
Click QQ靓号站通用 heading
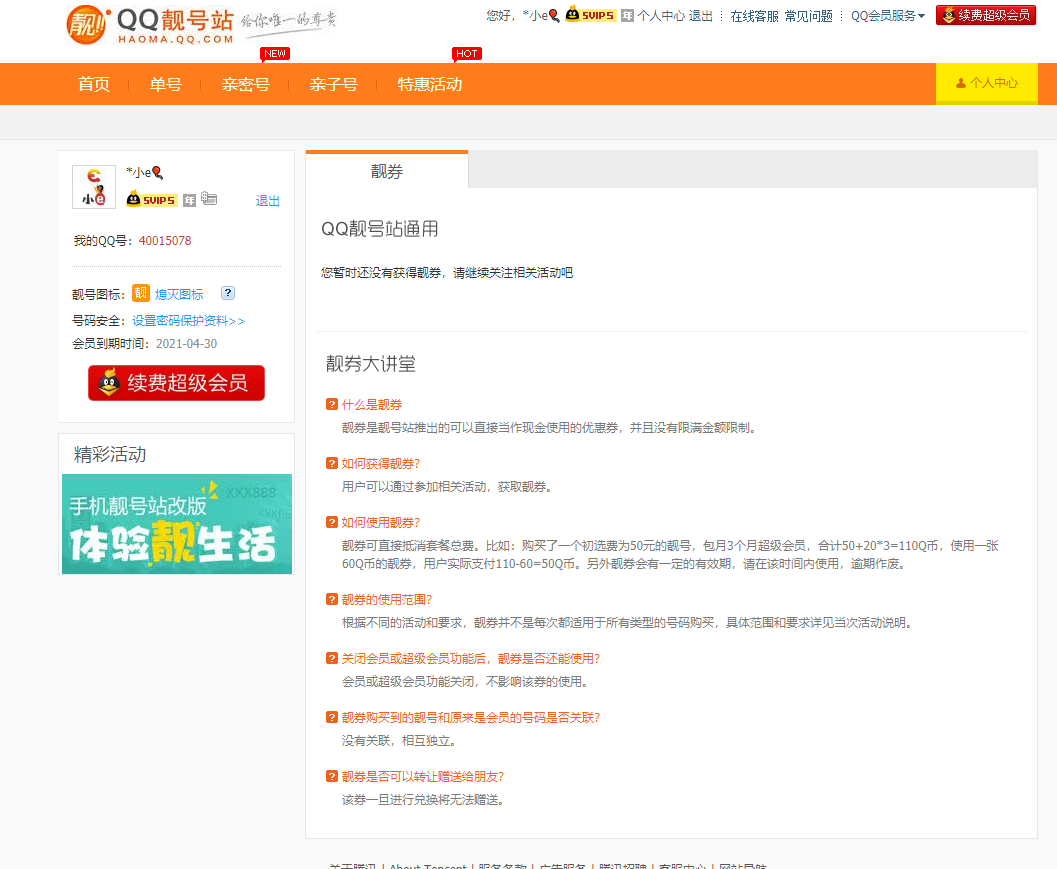pyautogui.click(x=380, y=229)
